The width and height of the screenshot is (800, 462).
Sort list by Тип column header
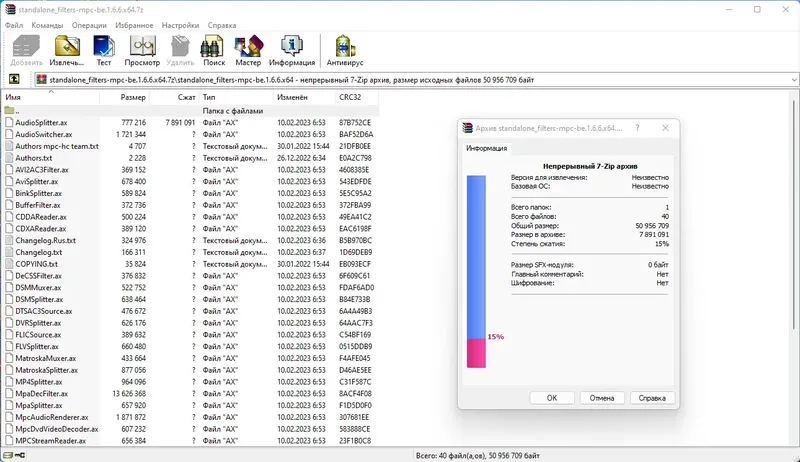coord(236,97)
